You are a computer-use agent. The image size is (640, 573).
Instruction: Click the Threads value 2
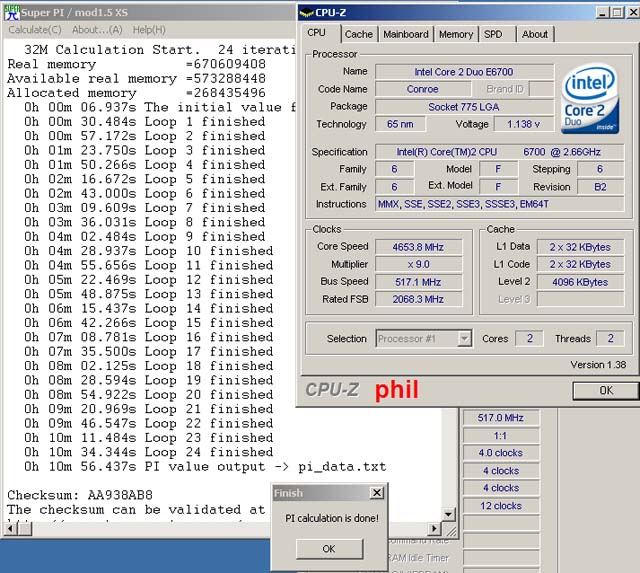point(610,338)
